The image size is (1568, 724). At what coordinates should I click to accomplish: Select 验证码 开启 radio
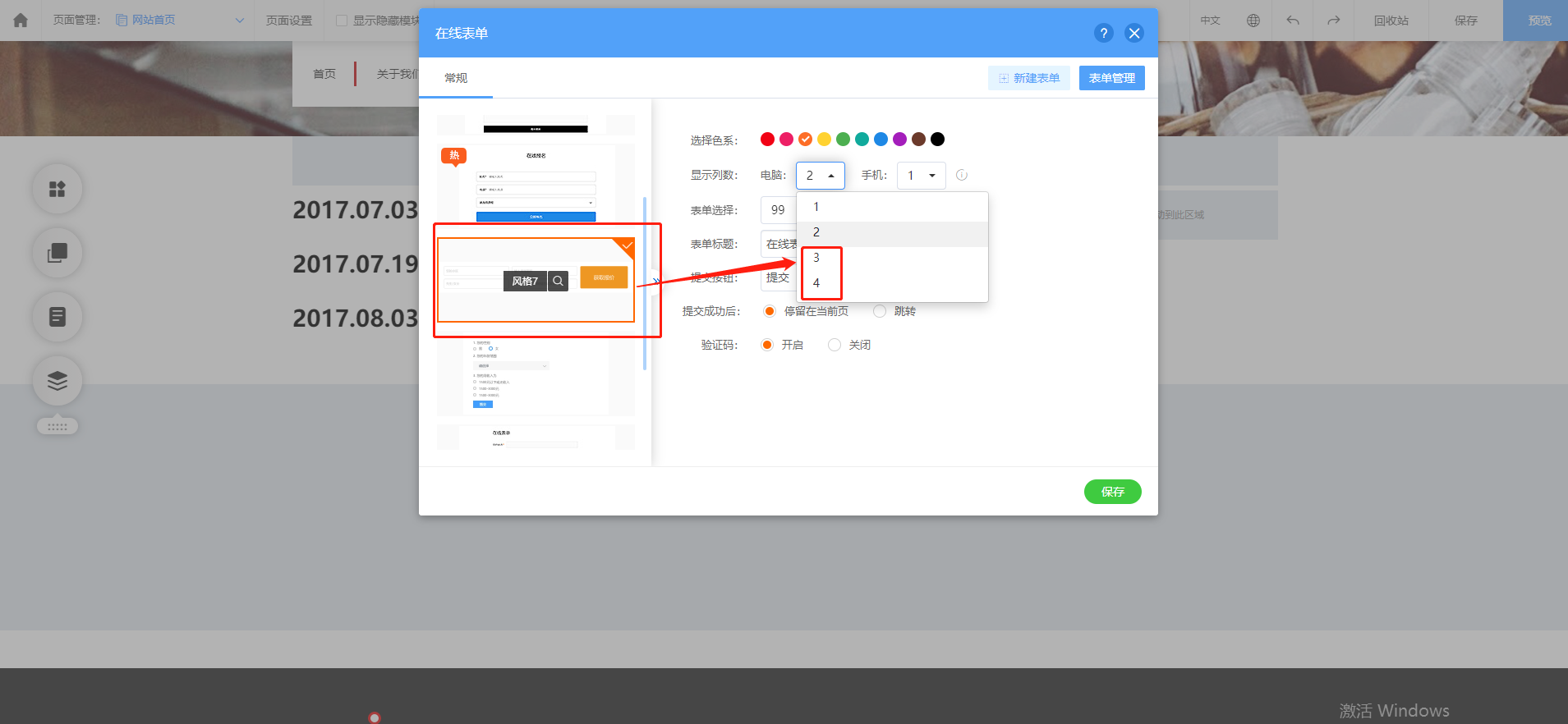coord(767,345)
